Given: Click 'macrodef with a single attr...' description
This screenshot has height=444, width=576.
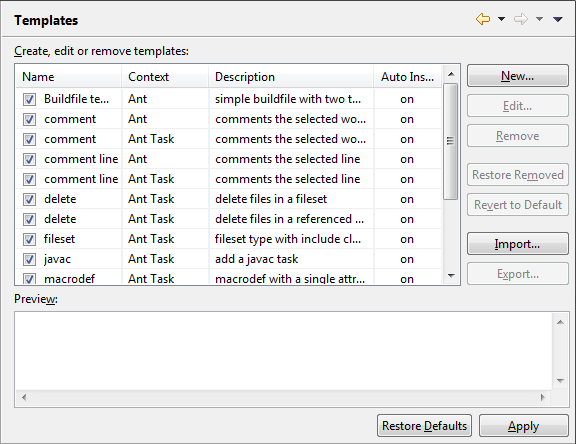Looking at the screenshot, I should click(x=290, y=279).
